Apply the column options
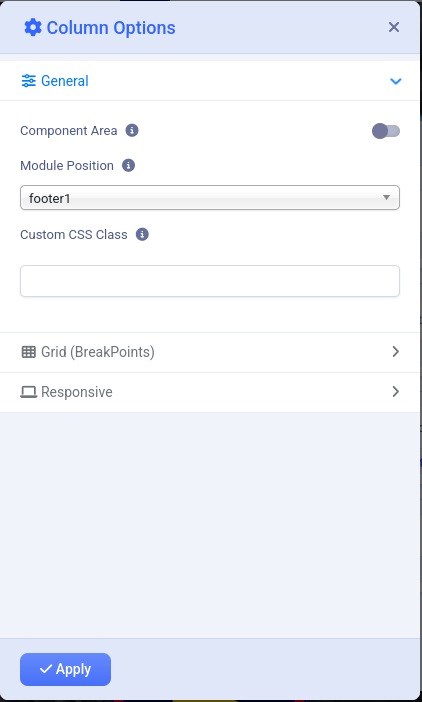The height and width of the screenshot is (702, 422). tap(65, 669)
